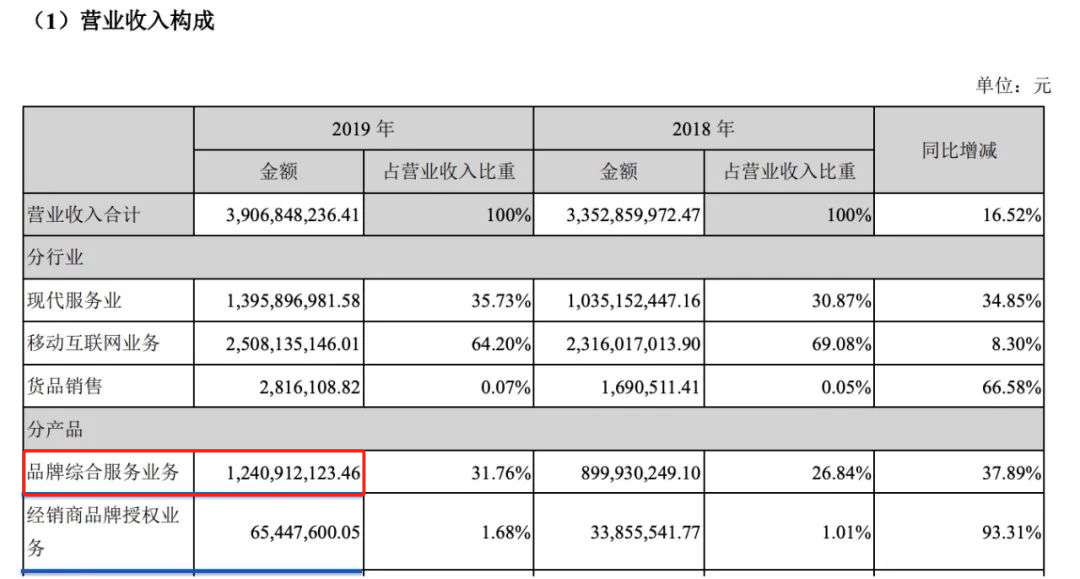Click the 现代服务业 row label
Image resolution: width=1080 pixels, height=579 pixels.
pyautogui.click(x=74, y=301)
